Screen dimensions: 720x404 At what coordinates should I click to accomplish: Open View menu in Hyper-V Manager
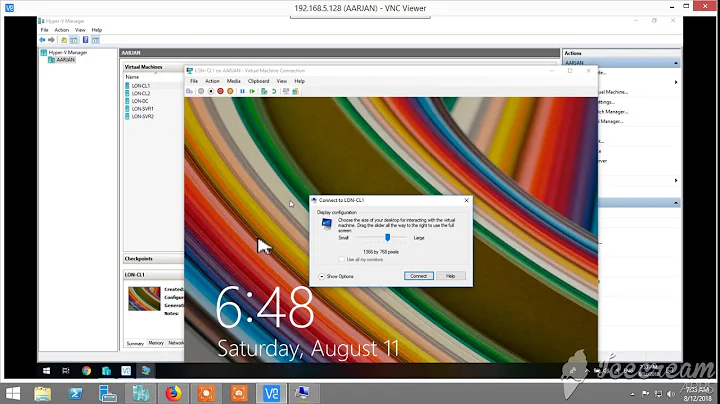(80, 30)
